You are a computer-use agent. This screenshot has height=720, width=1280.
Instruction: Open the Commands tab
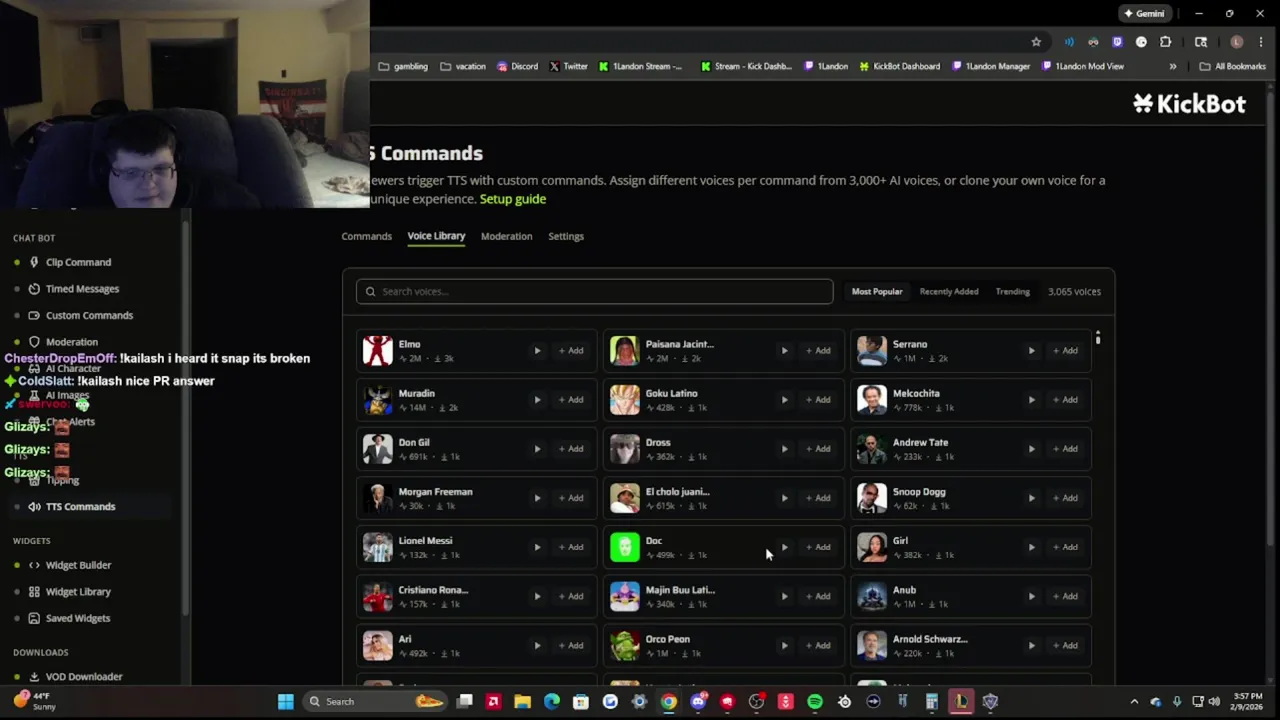tap(366, 236)
